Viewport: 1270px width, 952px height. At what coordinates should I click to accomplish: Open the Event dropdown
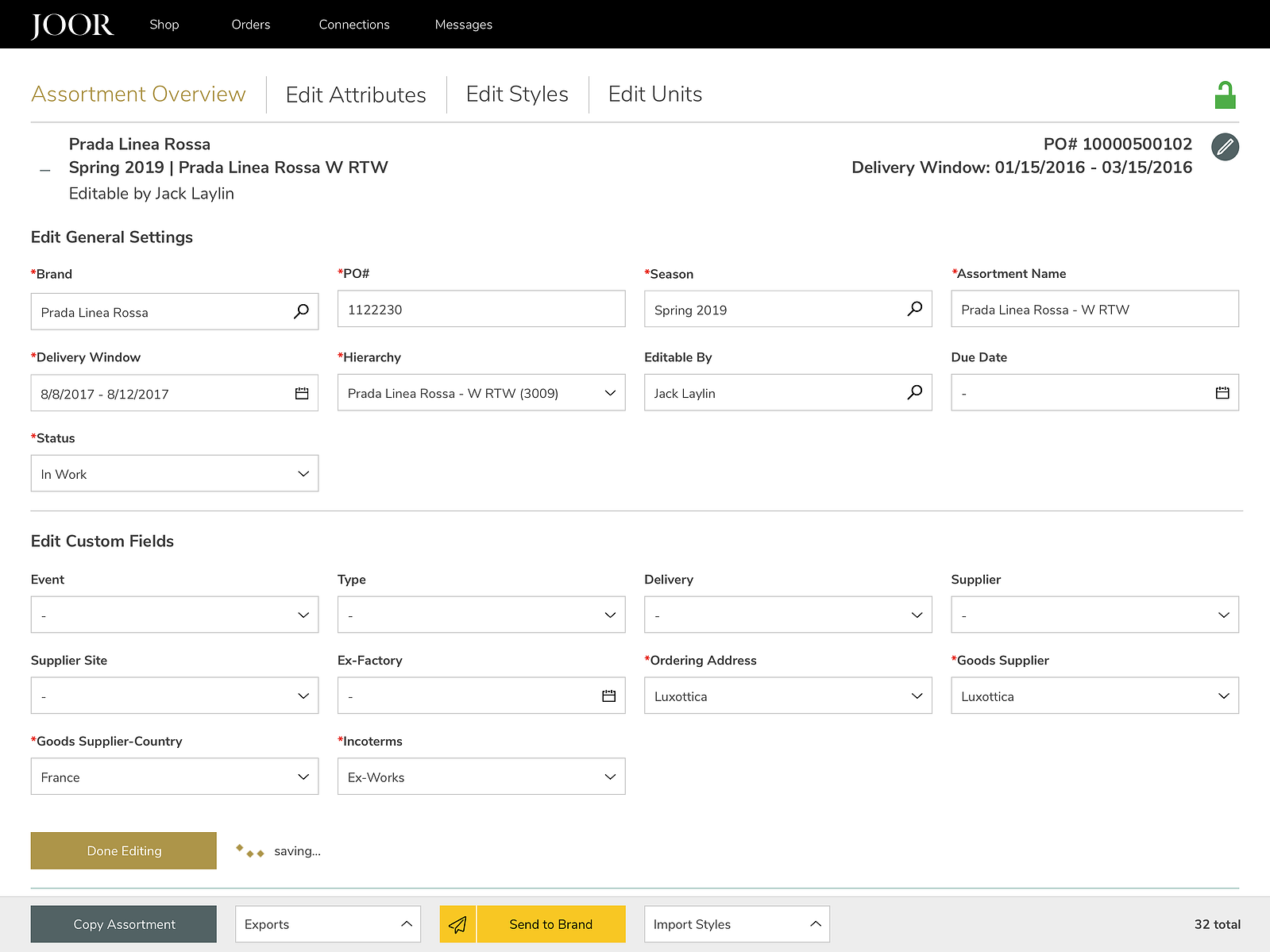175,615
